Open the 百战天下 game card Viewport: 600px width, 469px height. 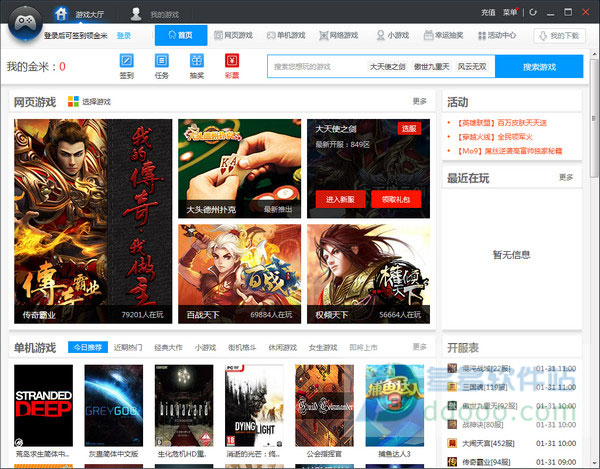(240, 274)
